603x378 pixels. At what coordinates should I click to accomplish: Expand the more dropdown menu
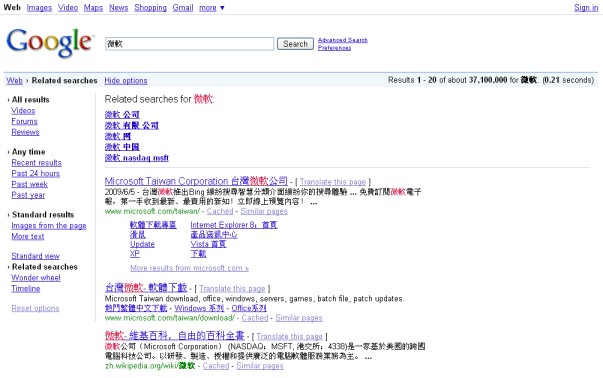coord(212,7)
